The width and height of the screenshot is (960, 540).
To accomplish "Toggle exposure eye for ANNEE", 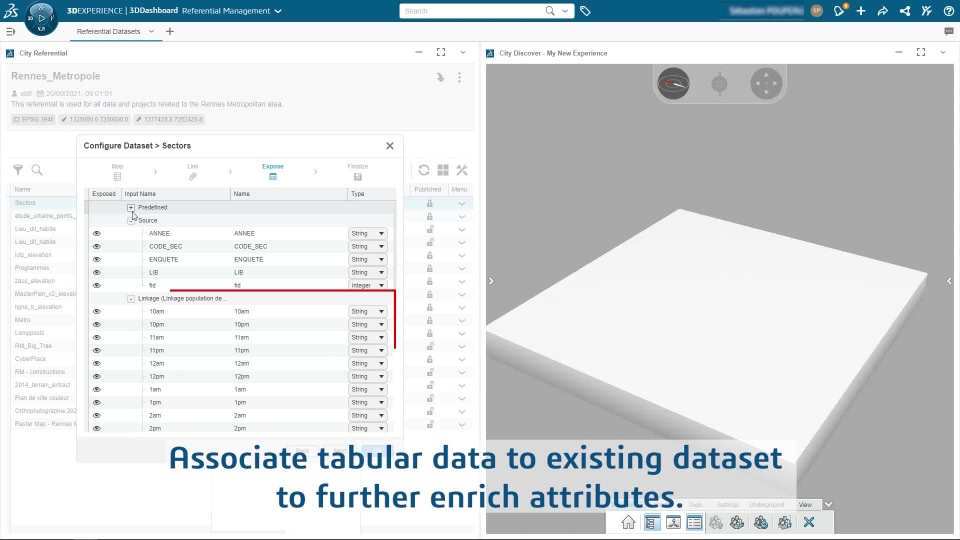I will 97,233.
